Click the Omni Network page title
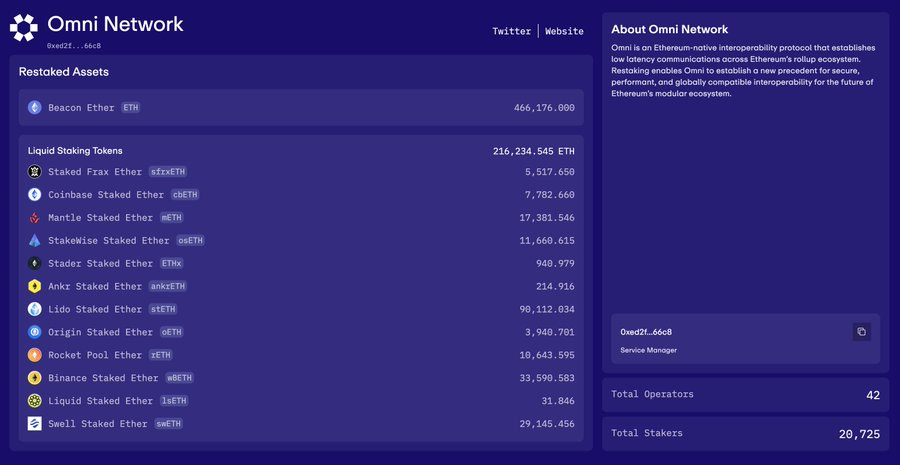Screen dimensions: 900x465 [115, 24]
